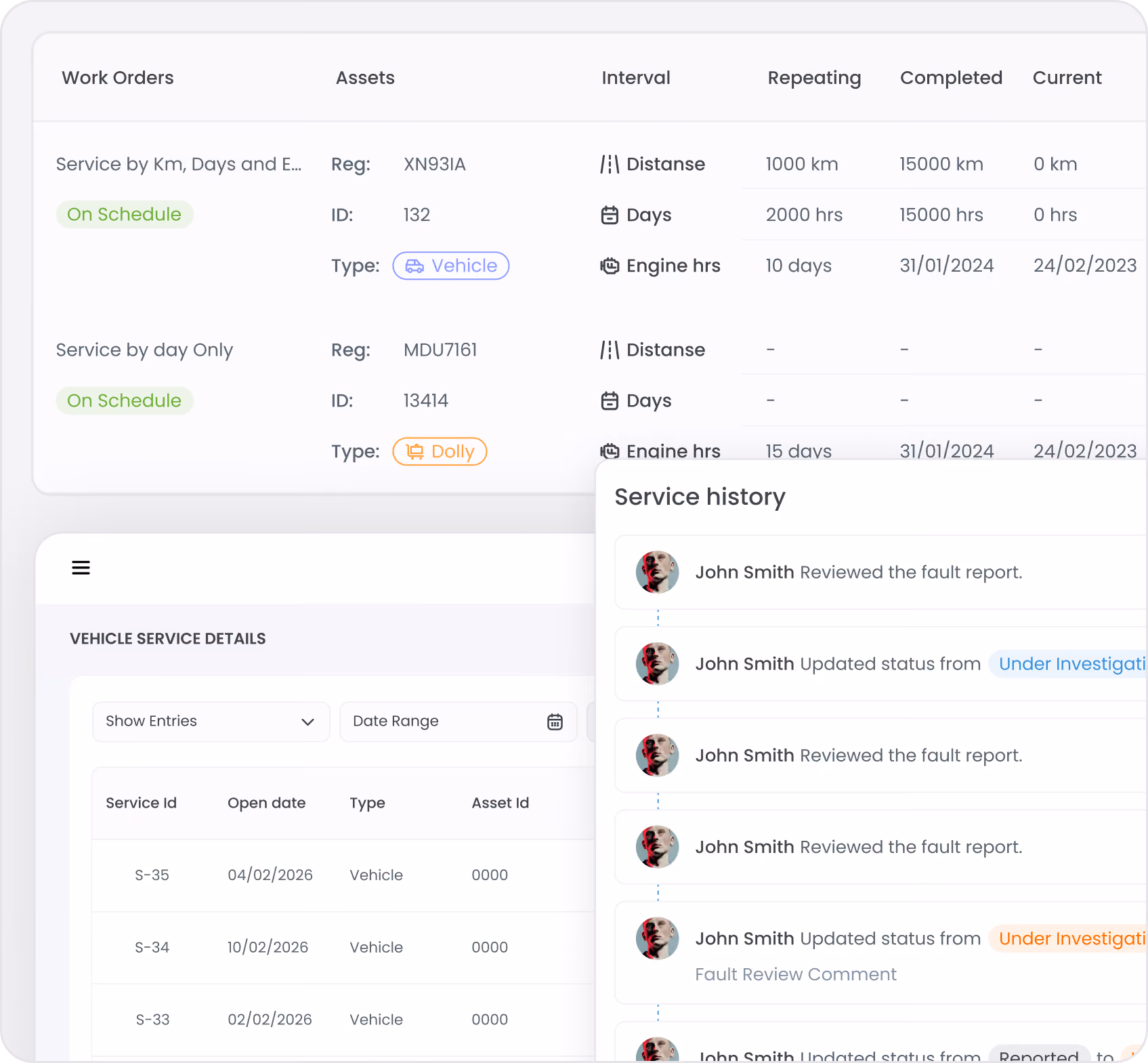Click the Show Entries chevron arrow
Screen dimensions: 1148x1063
307,722
